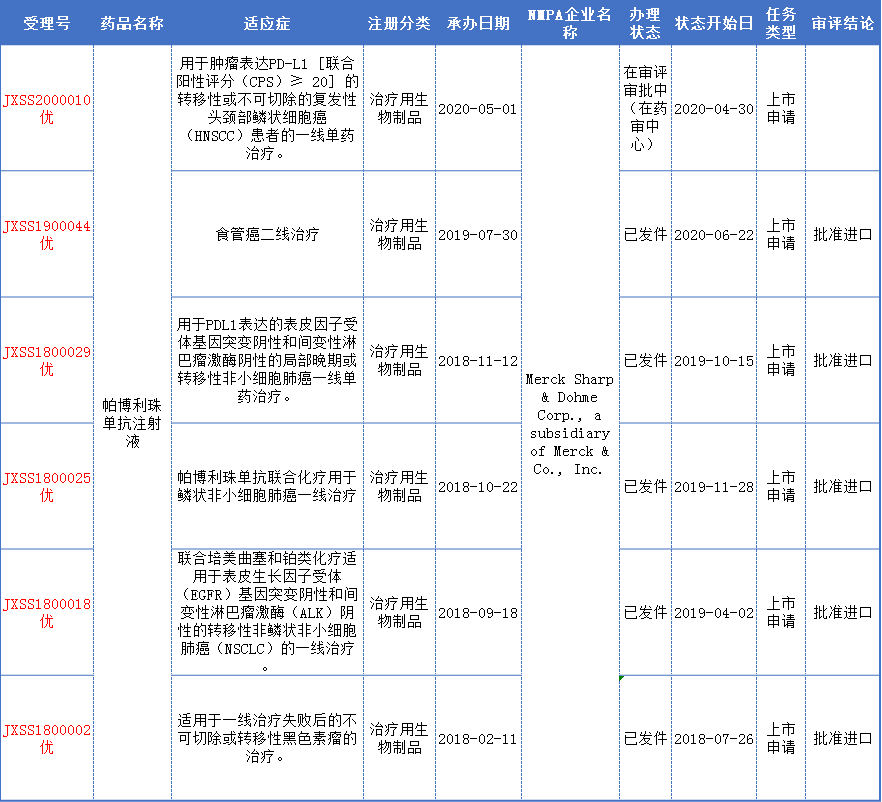The width and height of the screenshot is (882, 802).
Task: Open acceptance number JXSS2000010
Action: point(47,109)
